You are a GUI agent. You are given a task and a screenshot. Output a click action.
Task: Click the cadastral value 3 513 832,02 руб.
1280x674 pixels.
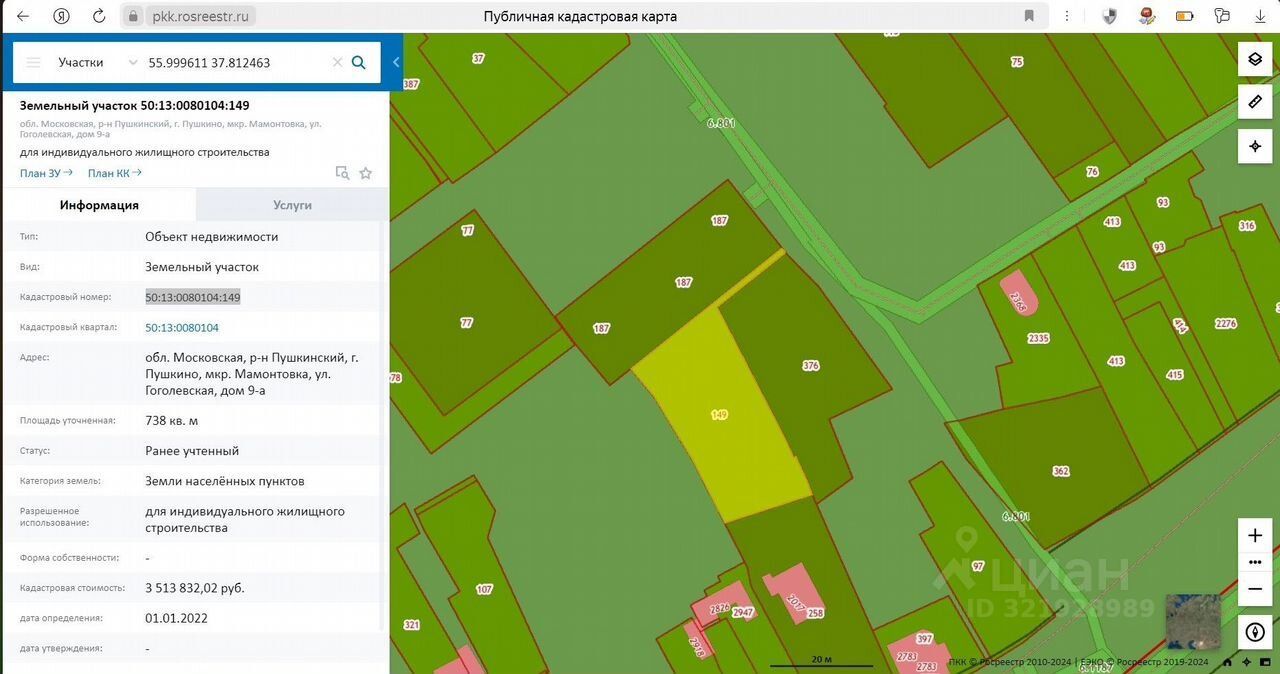point(195,588)
